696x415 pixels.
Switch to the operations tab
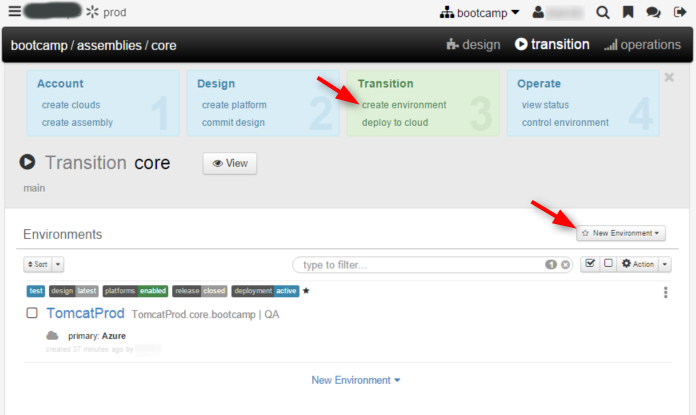[642, 45]
